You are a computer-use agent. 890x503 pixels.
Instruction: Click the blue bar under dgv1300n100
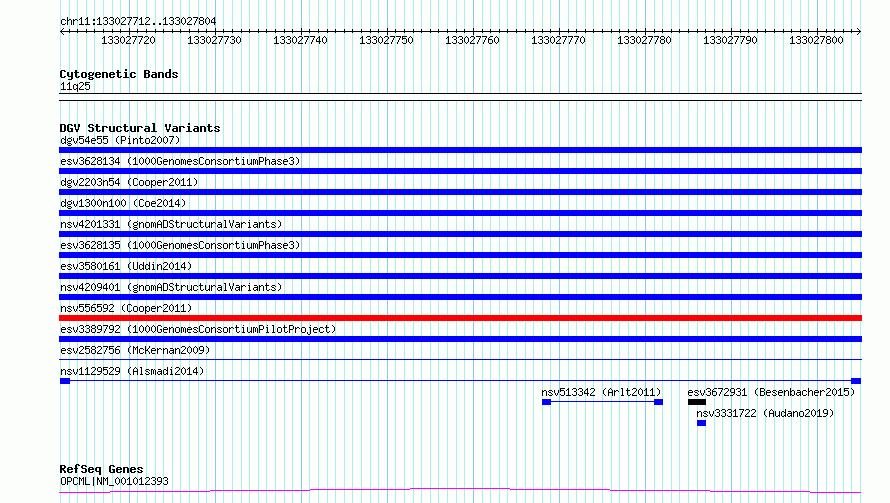(460, 213)
